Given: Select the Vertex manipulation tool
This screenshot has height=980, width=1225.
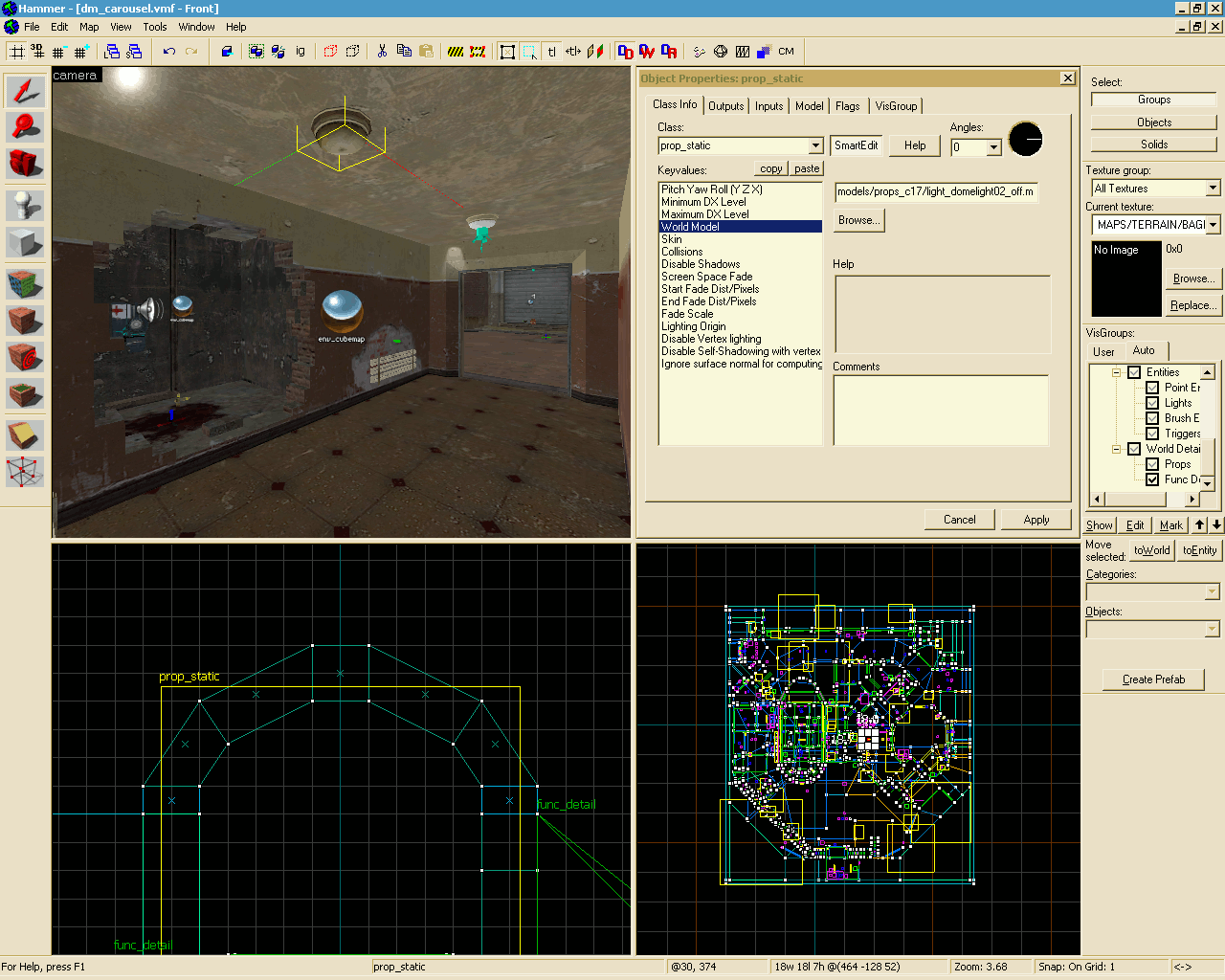Looking at the screenshot, I should coord(26,472).
